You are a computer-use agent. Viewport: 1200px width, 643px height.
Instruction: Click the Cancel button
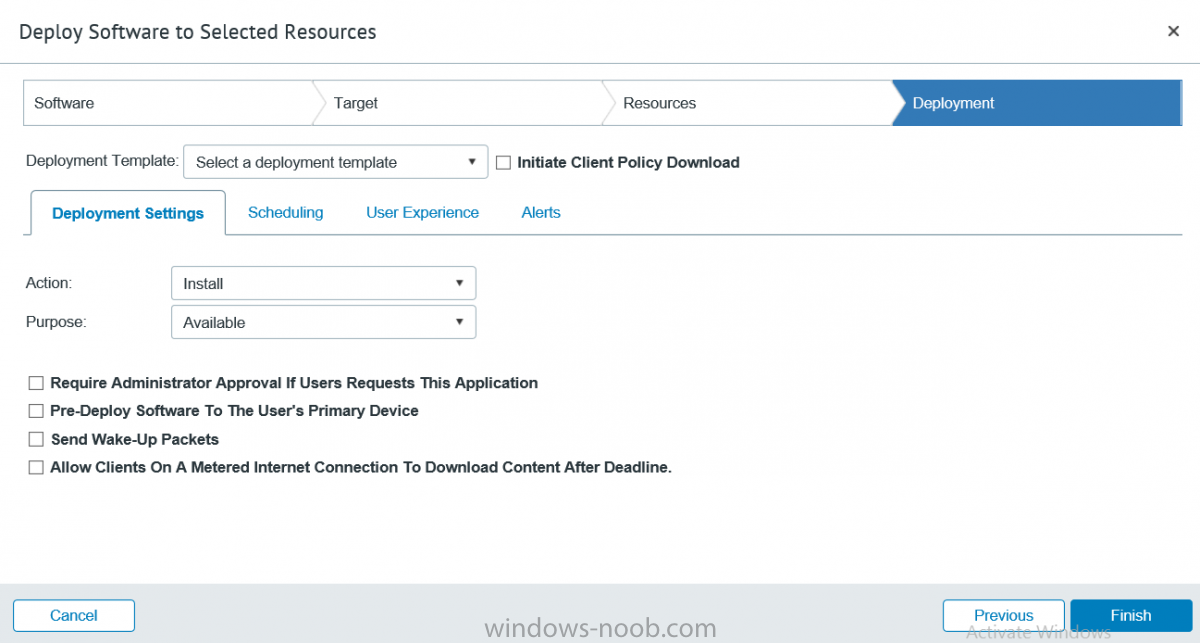coord(74,615)
